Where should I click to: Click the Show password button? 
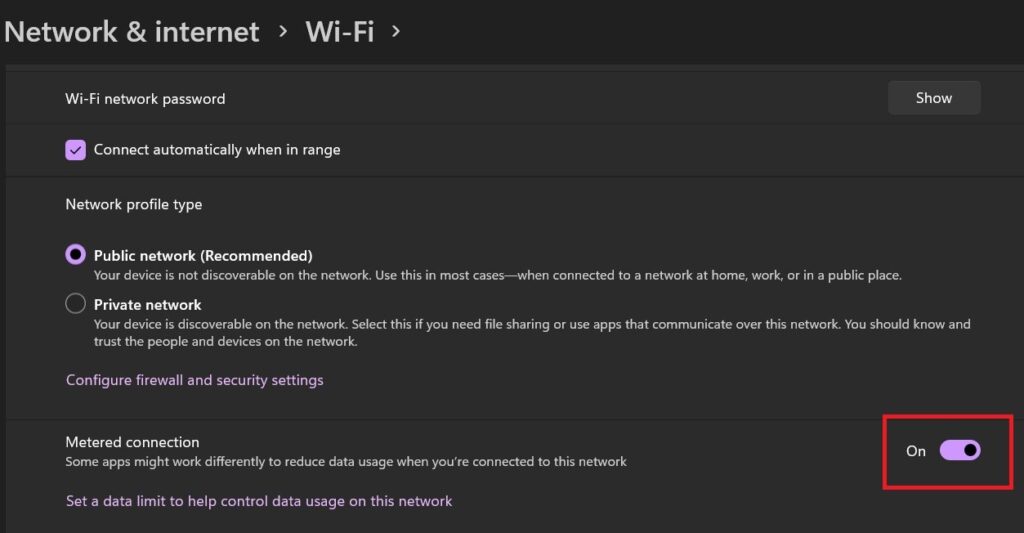(934, 98)
